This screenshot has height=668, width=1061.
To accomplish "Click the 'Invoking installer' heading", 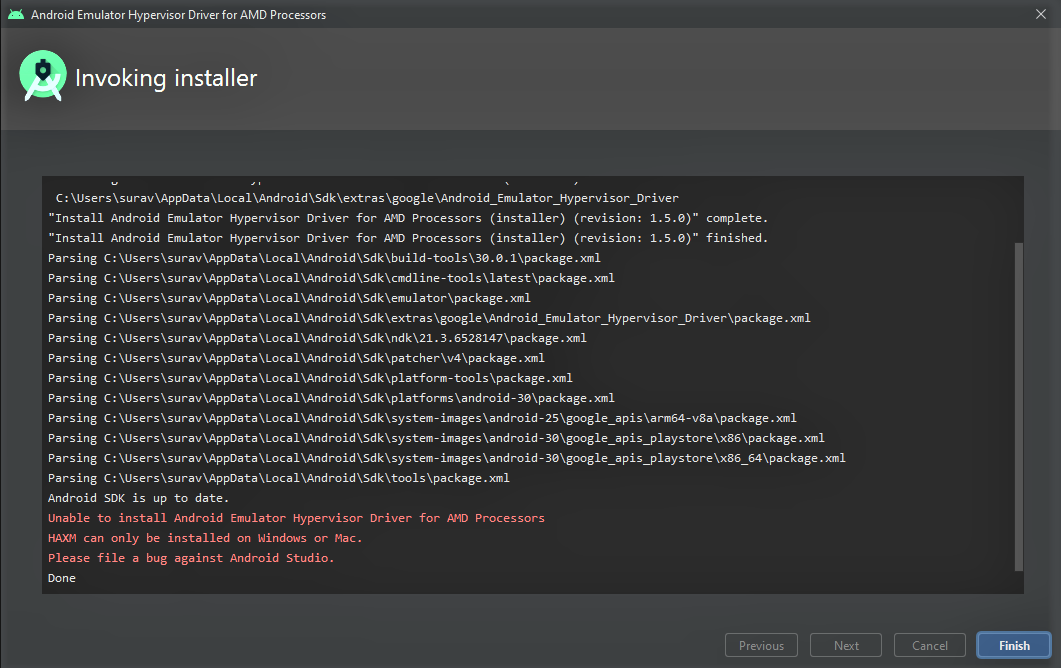I will (166, 78).
